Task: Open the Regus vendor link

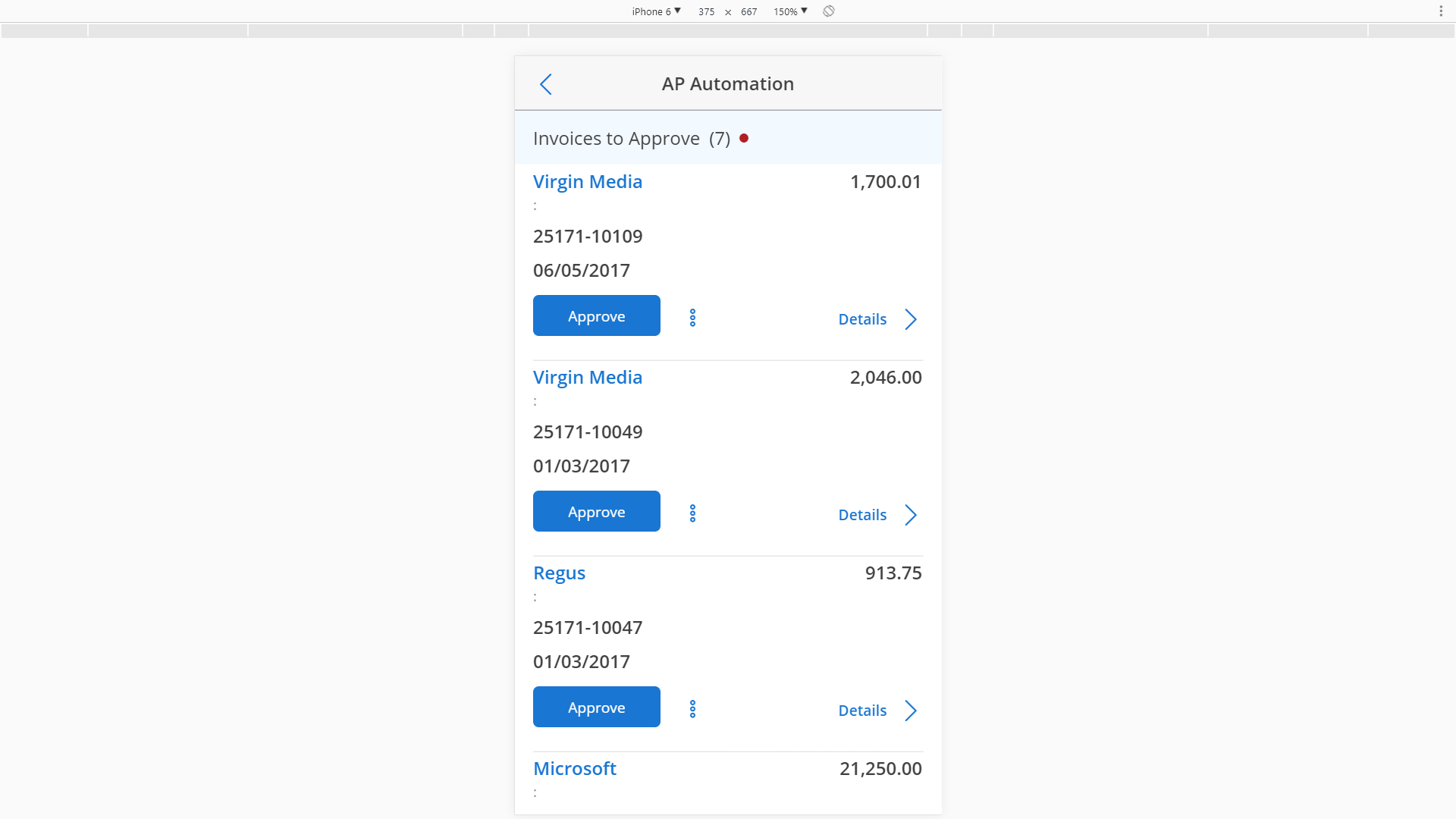Action: tap(559, 573)
